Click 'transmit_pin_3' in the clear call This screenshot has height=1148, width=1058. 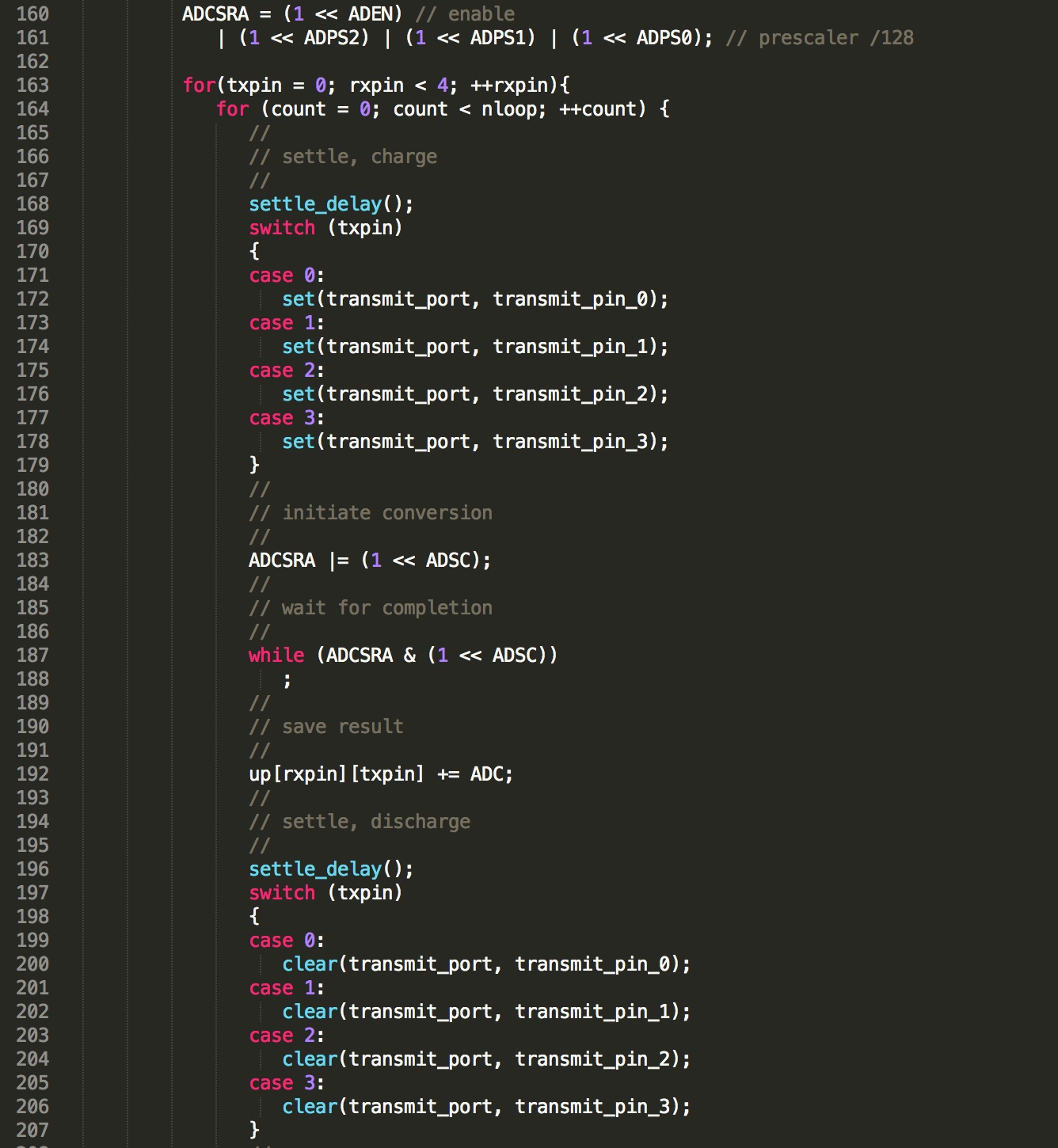click(x=592, y=1107)
